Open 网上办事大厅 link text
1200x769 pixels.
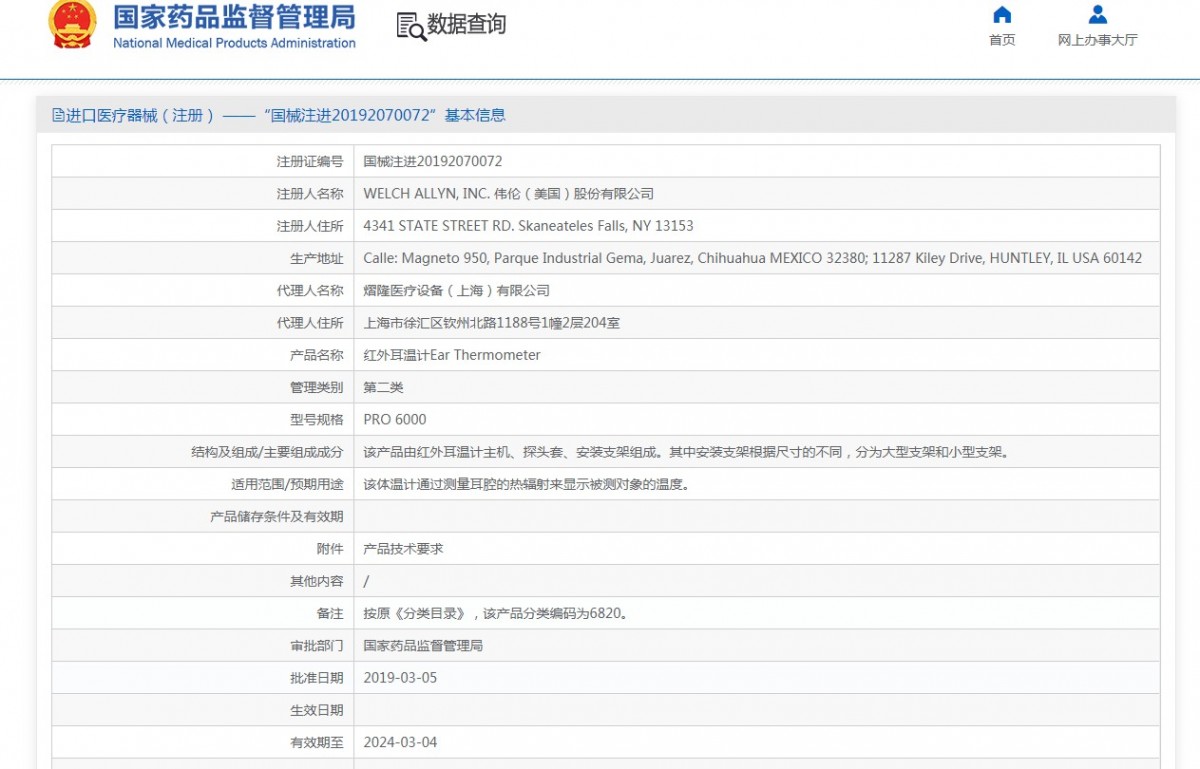coord(1098,40)
